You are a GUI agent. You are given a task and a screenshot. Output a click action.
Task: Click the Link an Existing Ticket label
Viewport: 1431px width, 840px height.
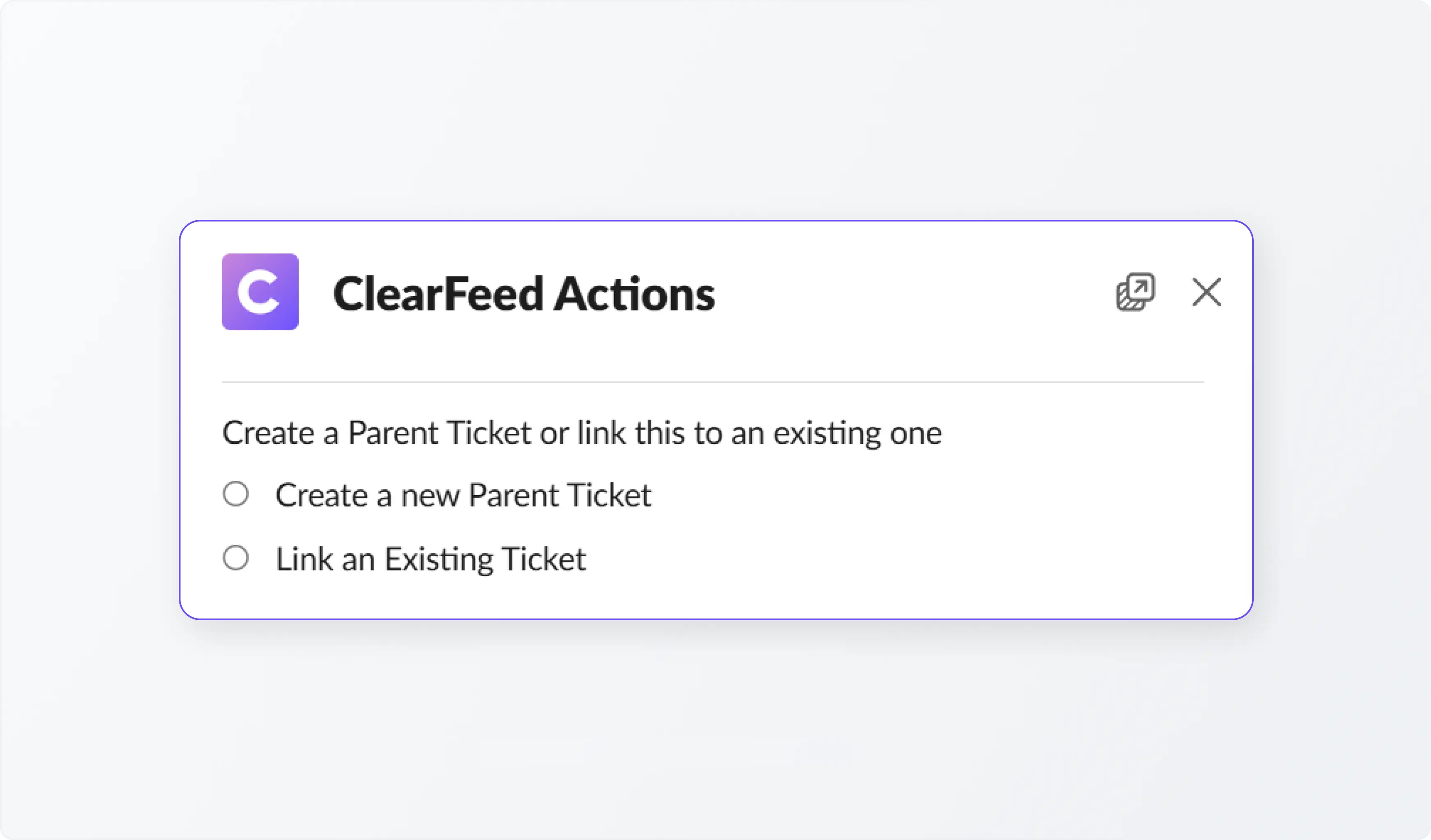[430, 559]
